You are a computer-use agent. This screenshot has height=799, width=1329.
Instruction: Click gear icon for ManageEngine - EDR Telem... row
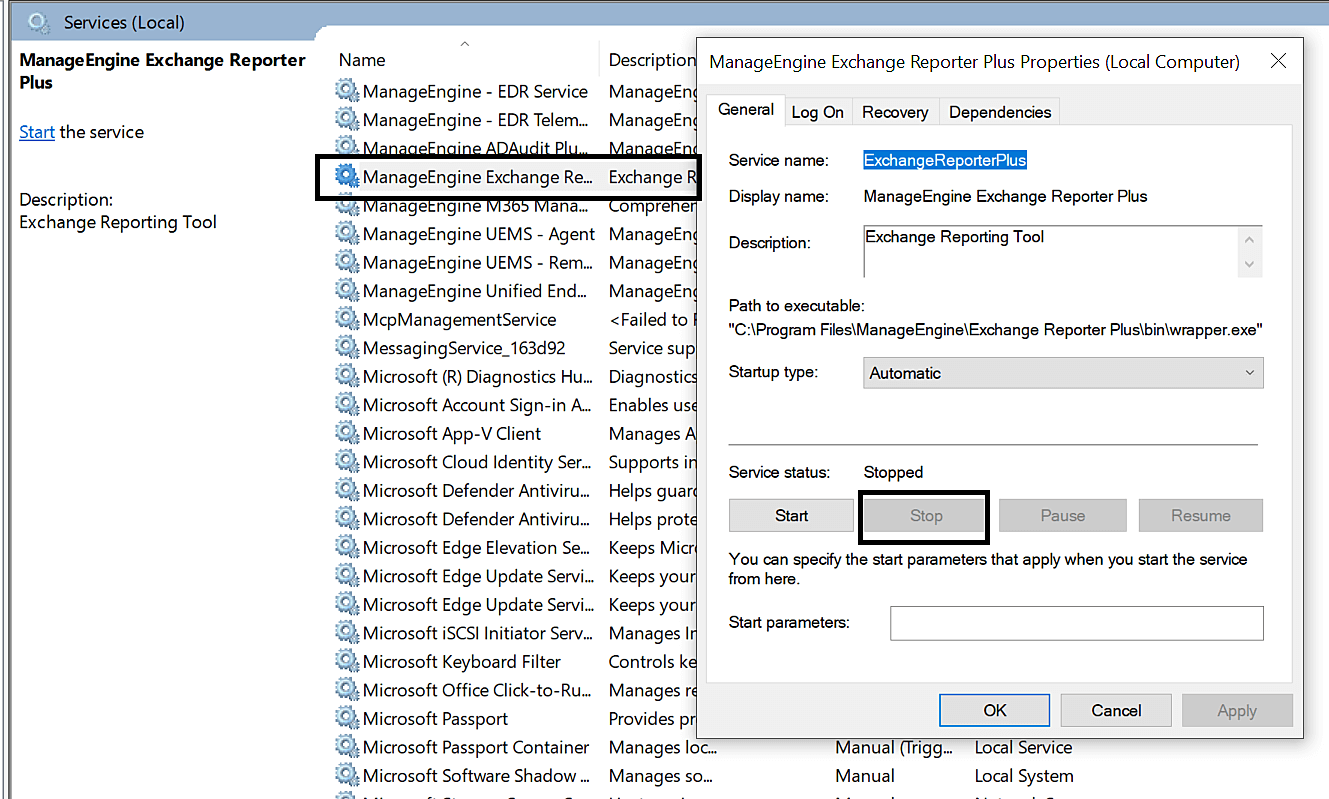(x=347, y=120)
